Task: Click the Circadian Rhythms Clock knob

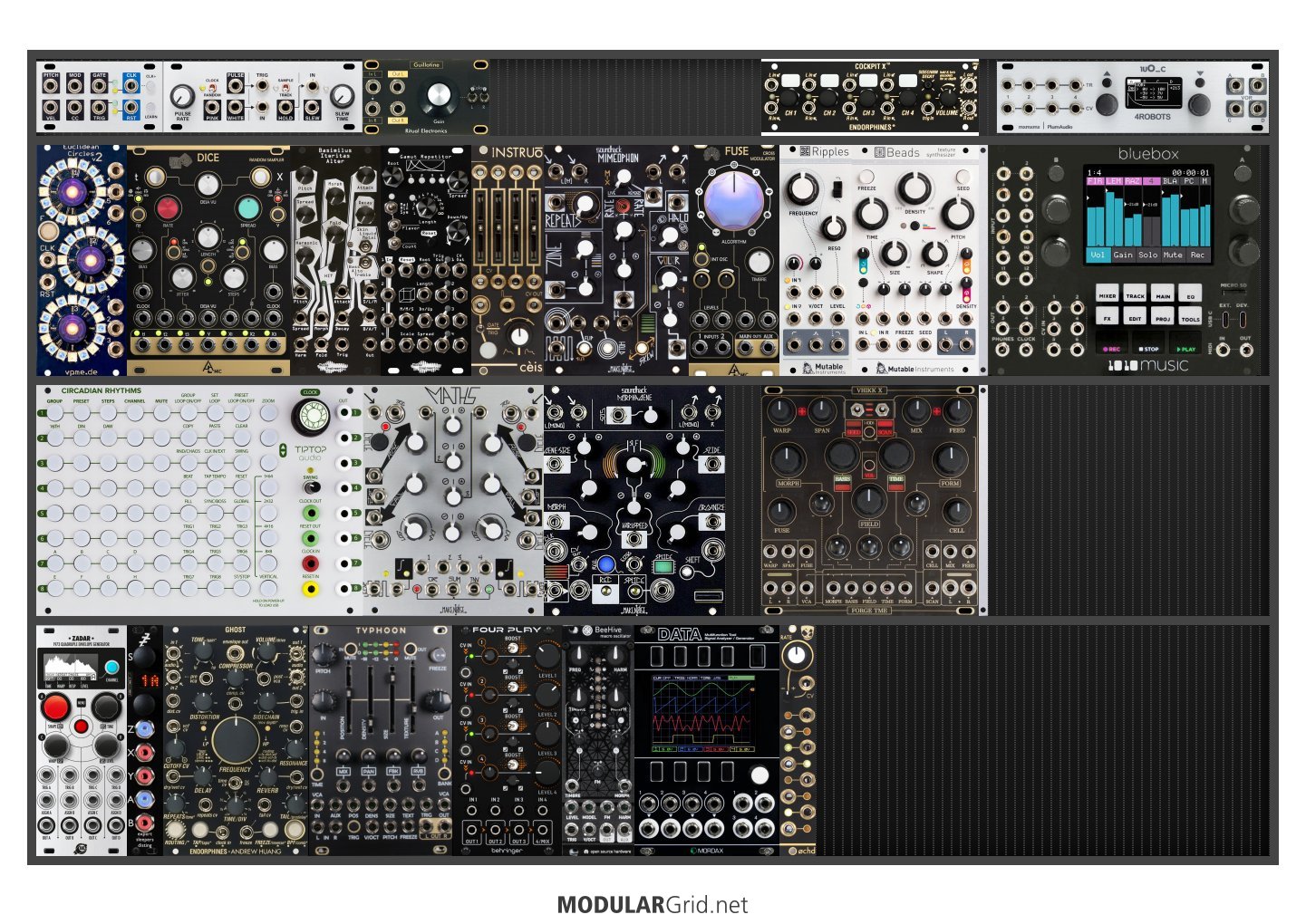Action: coord(312,417)
